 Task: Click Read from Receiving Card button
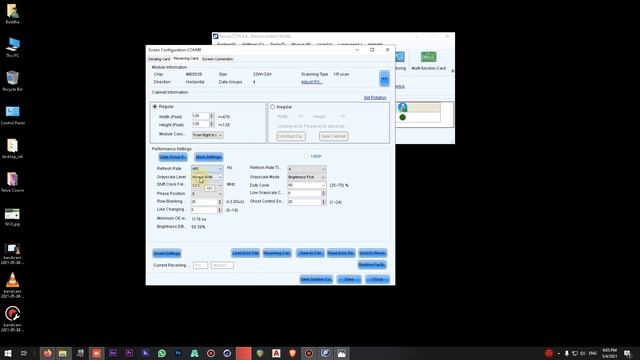[x=341, y=253]
